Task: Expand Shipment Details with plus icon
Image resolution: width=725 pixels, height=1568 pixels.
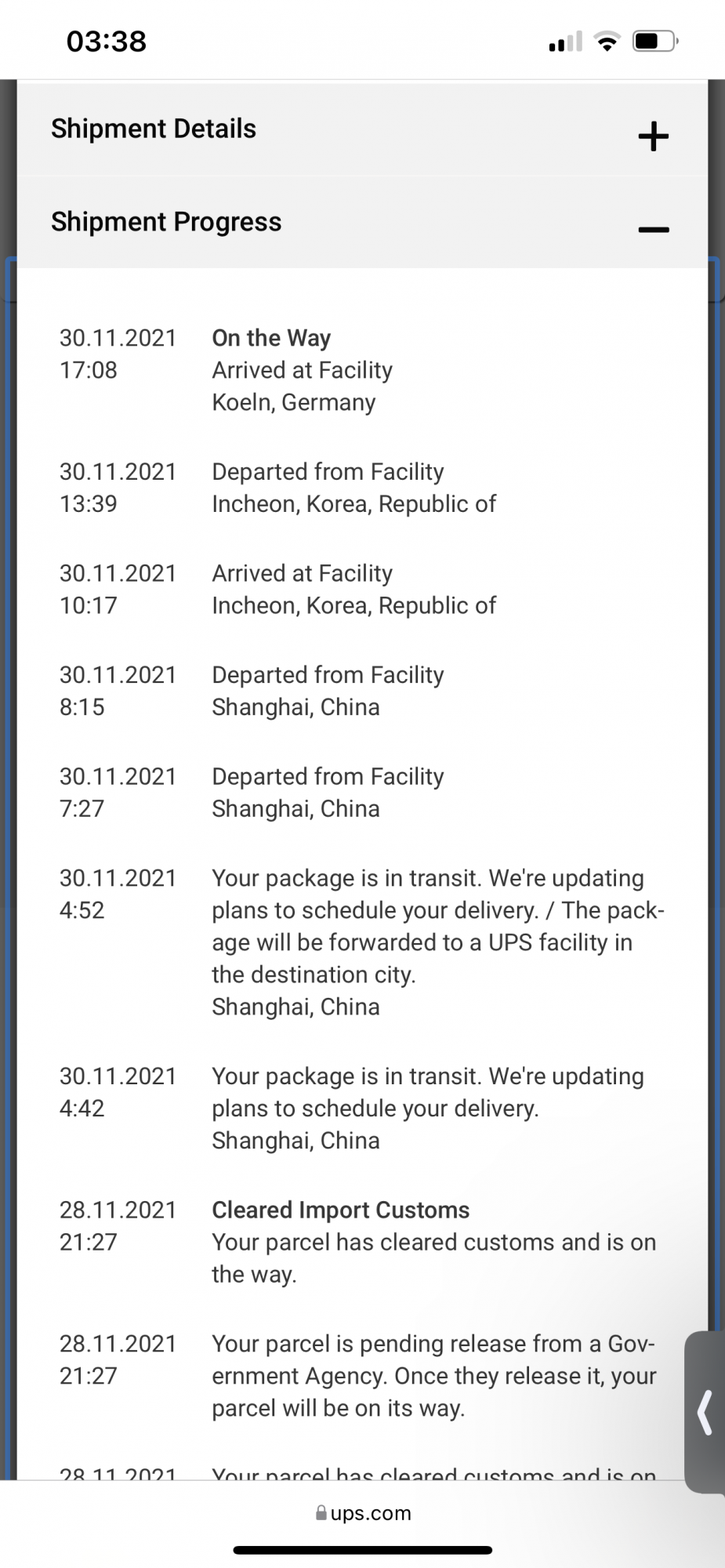Action: tap(653, 136)
